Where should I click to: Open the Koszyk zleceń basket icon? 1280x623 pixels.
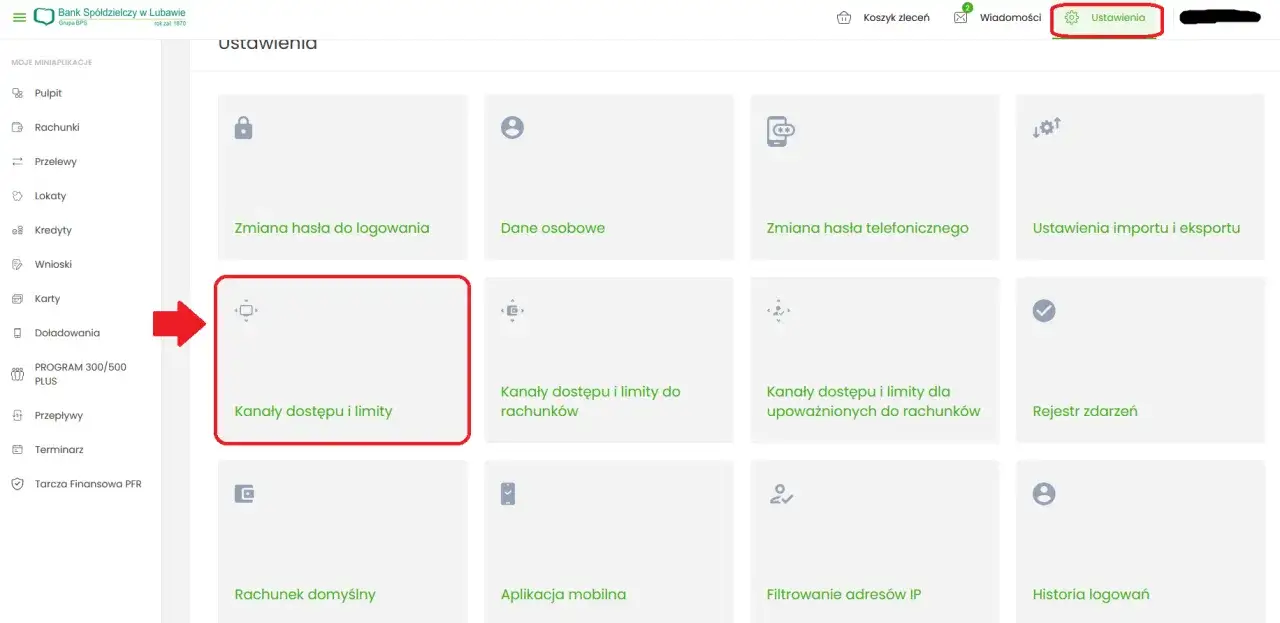[x=844, y=18]
